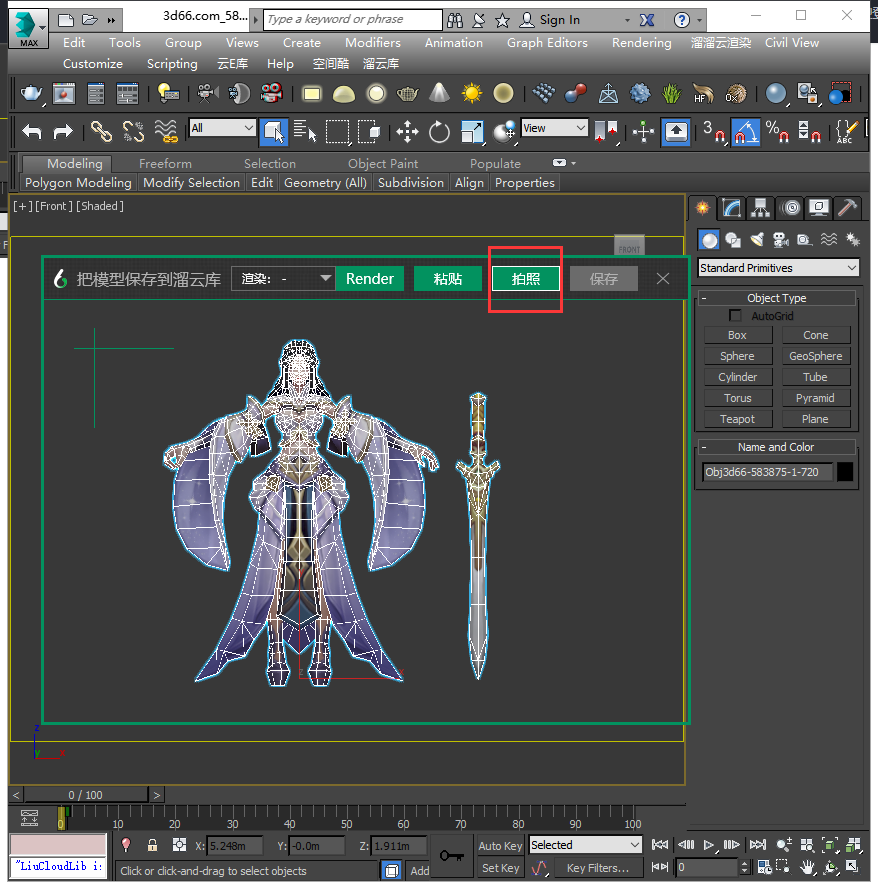This screenshot has height=889, width=878.
Task: Open Key Filters settings
Action: pyautogui.click(x=597, y=868)
